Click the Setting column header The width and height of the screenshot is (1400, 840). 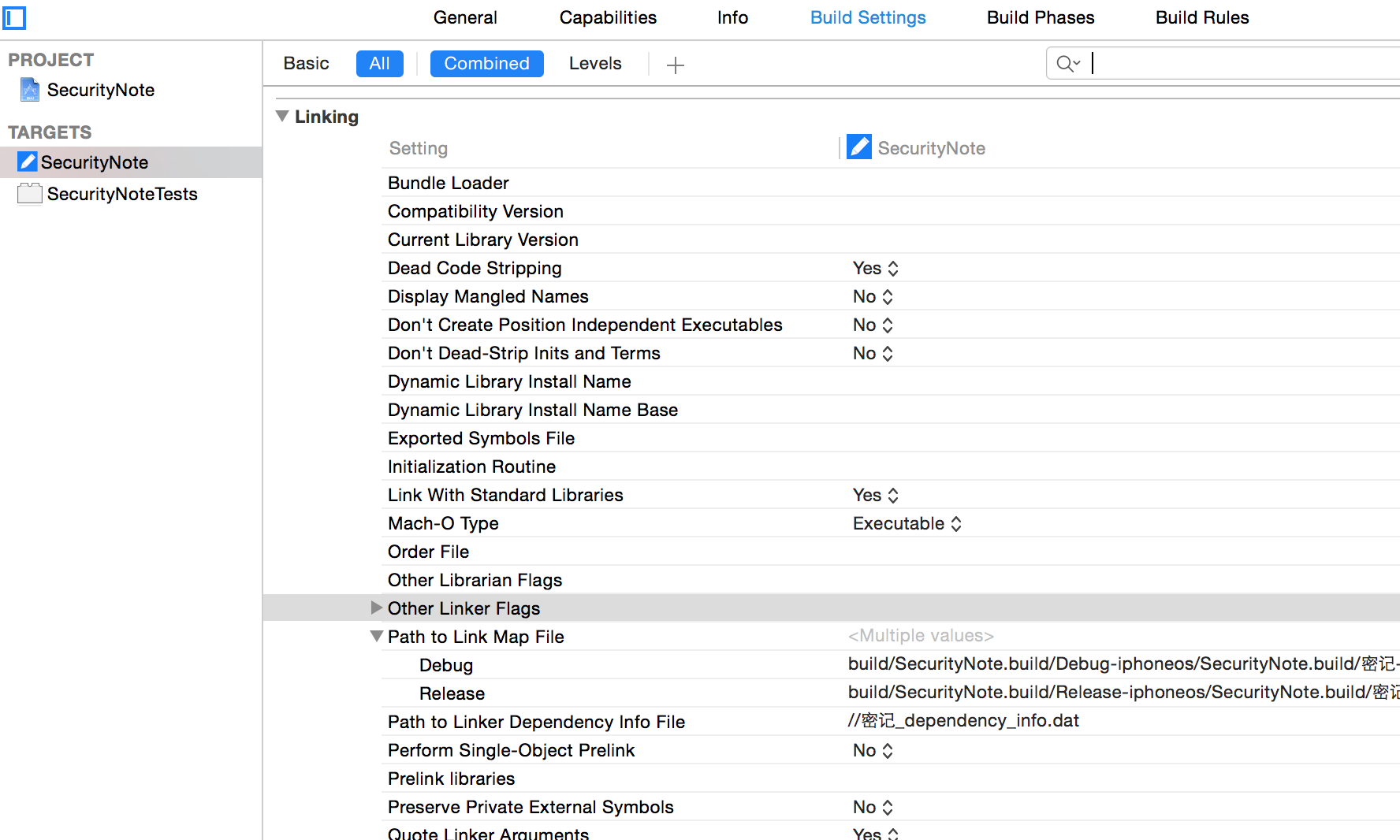point(418,148)
